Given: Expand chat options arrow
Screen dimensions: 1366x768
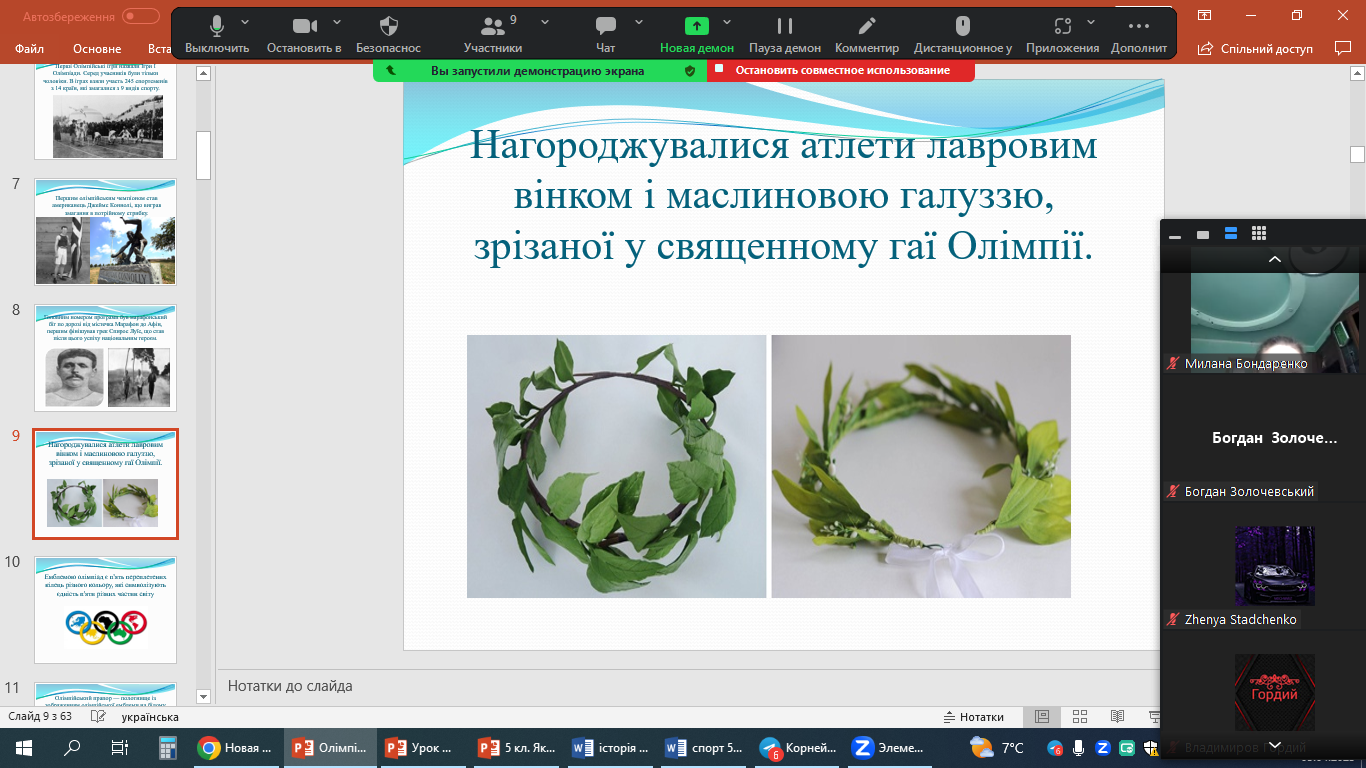Looking at the screenshot, I should click(637, 22).
